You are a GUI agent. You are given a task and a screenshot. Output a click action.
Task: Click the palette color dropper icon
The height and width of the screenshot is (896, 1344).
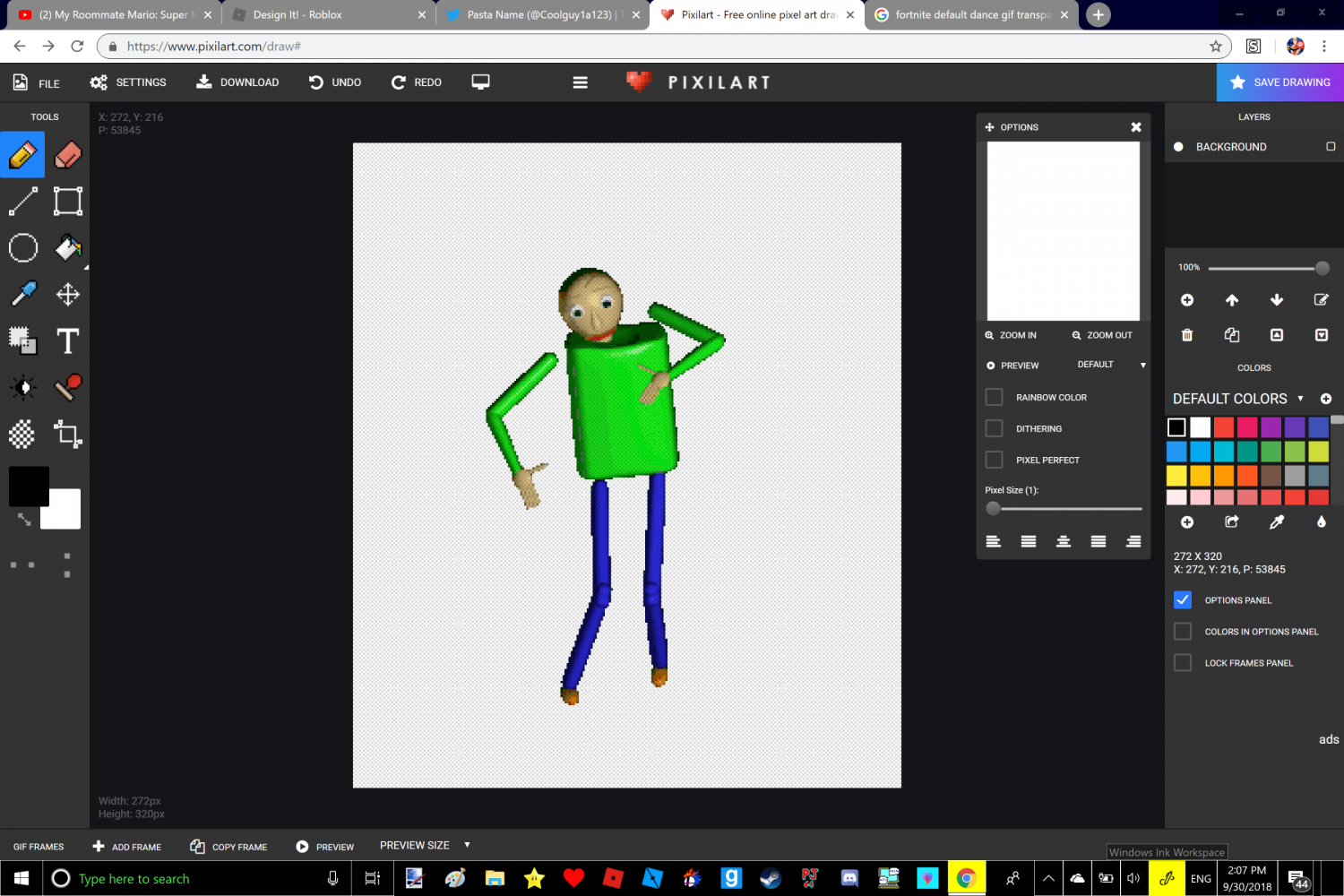coord(1277,522)
